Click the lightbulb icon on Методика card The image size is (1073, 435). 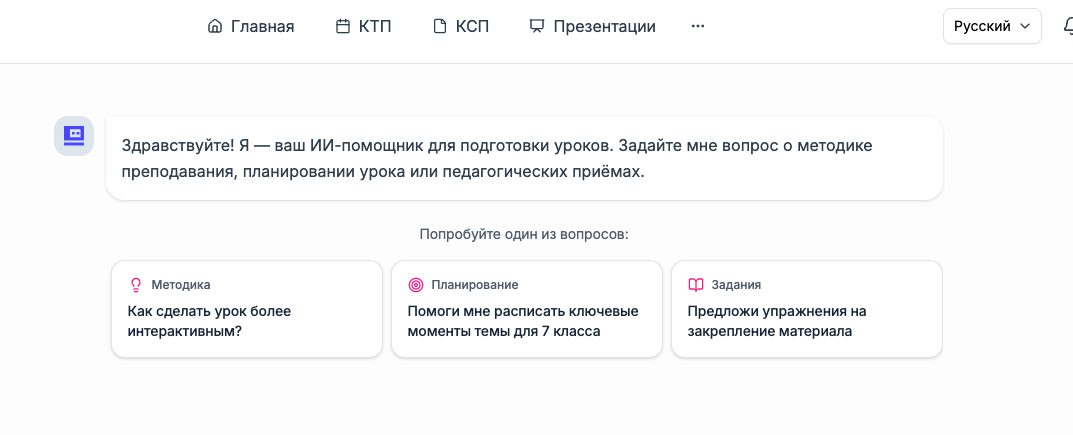point(135,285)
